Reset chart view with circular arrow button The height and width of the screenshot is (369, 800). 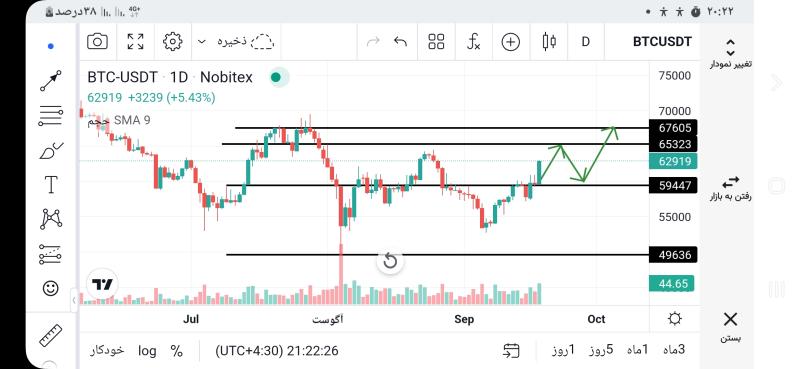pyautogui.click(x=390, y=261)
